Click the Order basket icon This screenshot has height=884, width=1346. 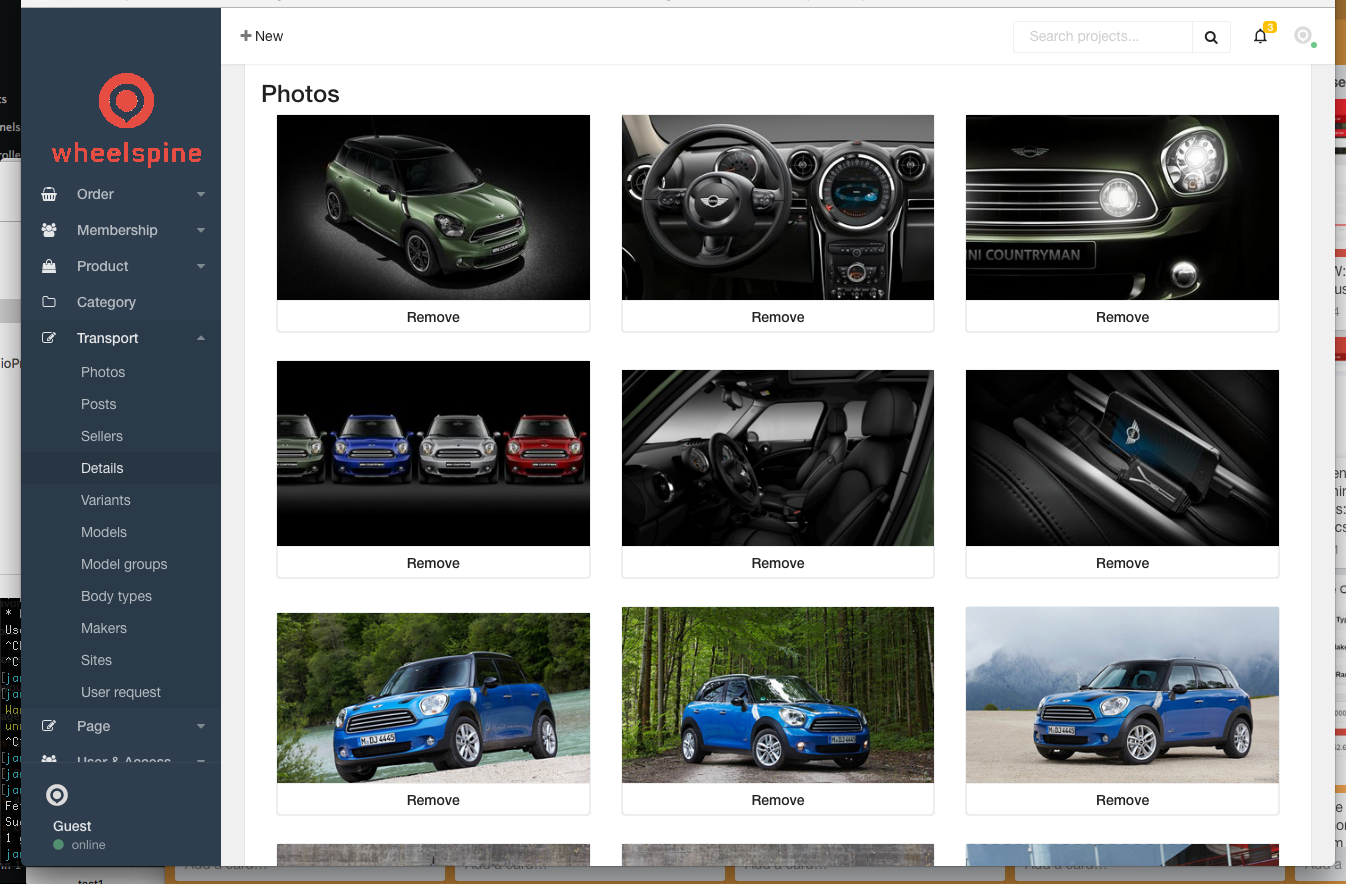pos(49,194)
